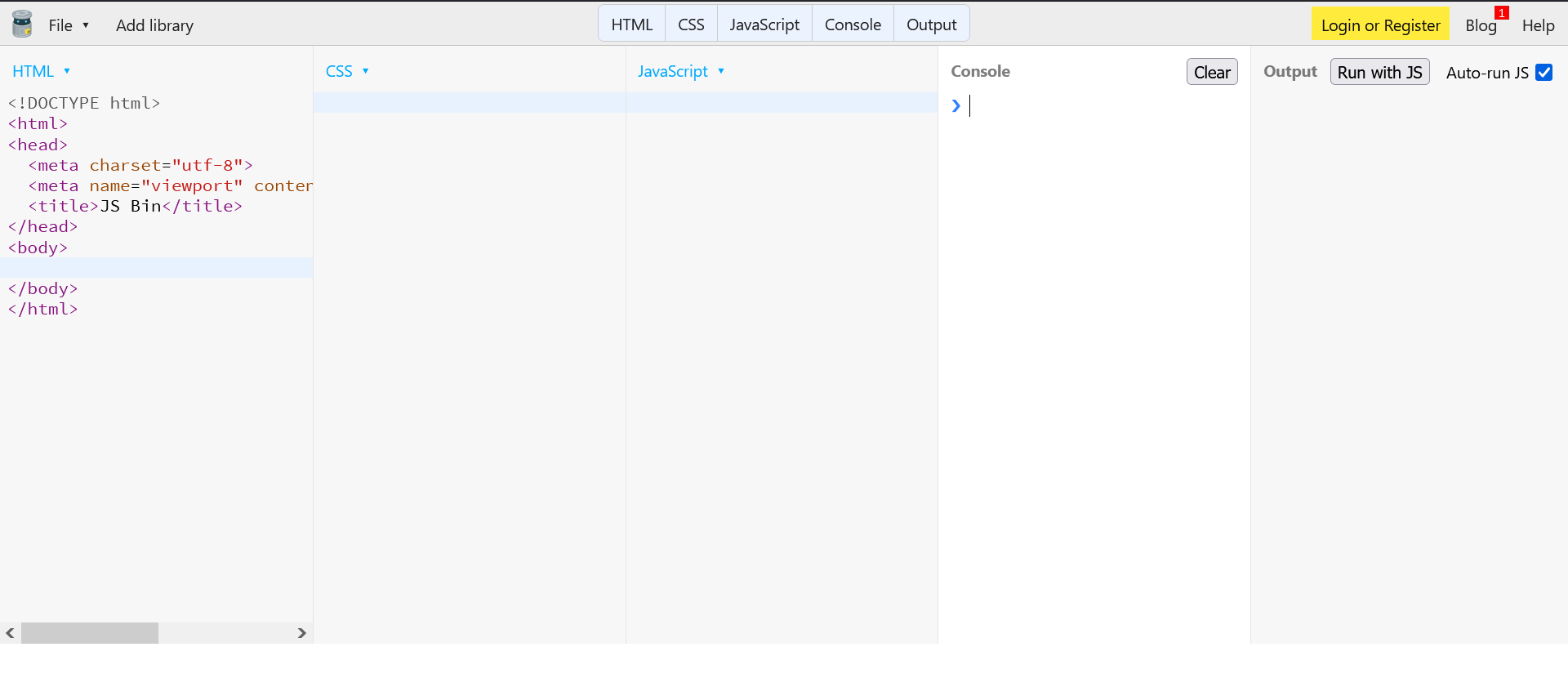Toggle the JavaScript panel button
Viewport: 1568px width, 696px height.
click(x=764, y=25)
